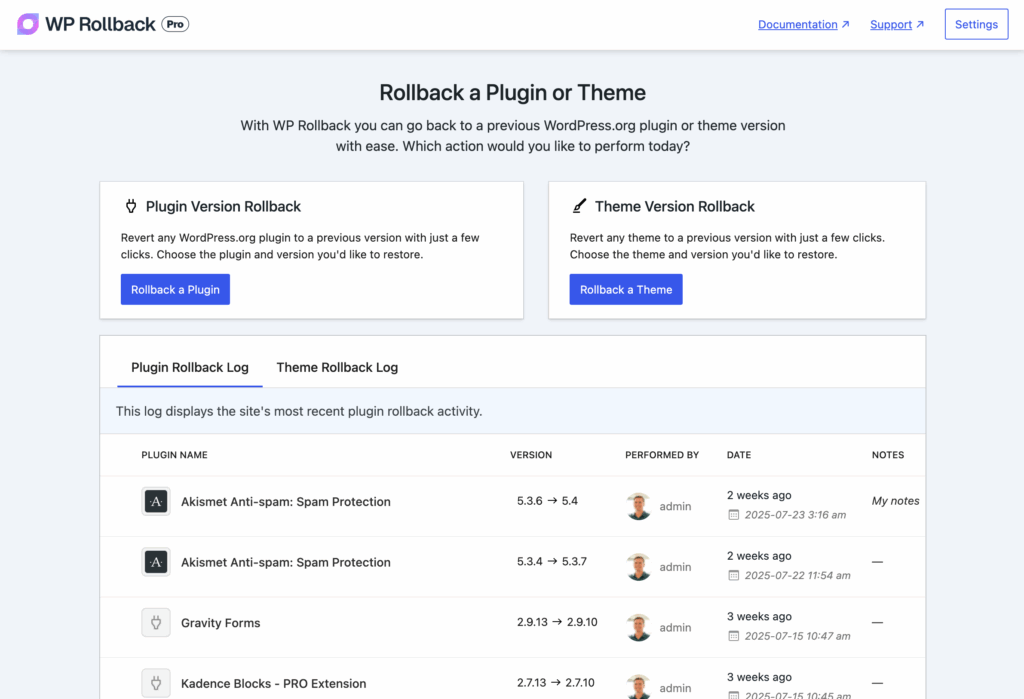This screenshot has height=699, width=1024.
Task: Click the calendar icon beside 2025-07-23 3:16 am
Action: pyautogui.click(x=733, y=515)
